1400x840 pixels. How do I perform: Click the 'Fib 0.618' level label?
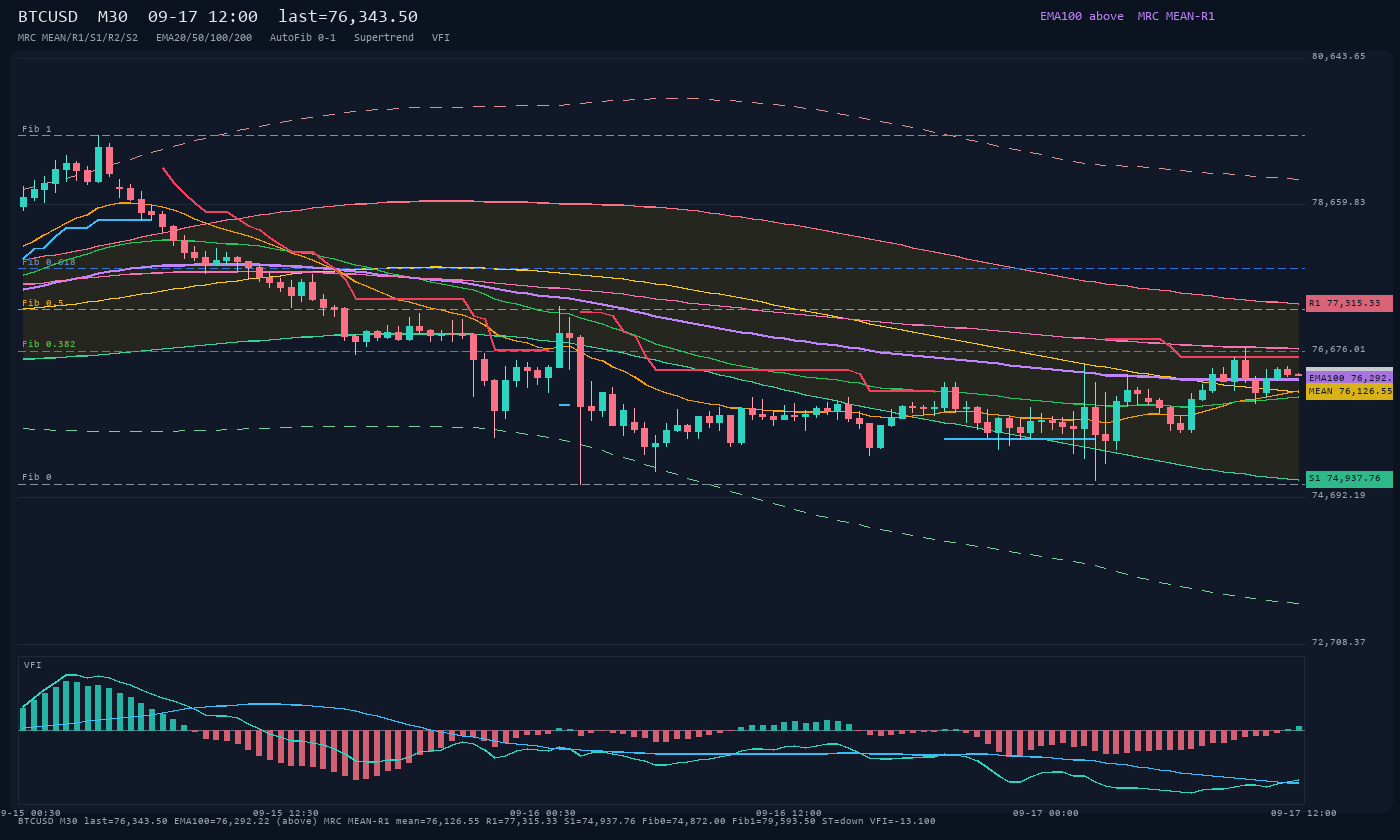(49, 262)
